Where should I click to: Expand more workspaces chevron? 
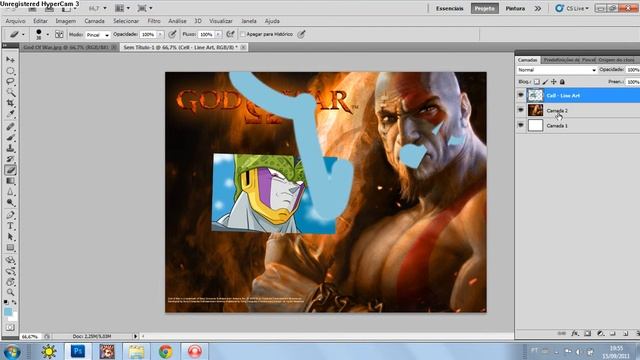[x=538, y=8]
